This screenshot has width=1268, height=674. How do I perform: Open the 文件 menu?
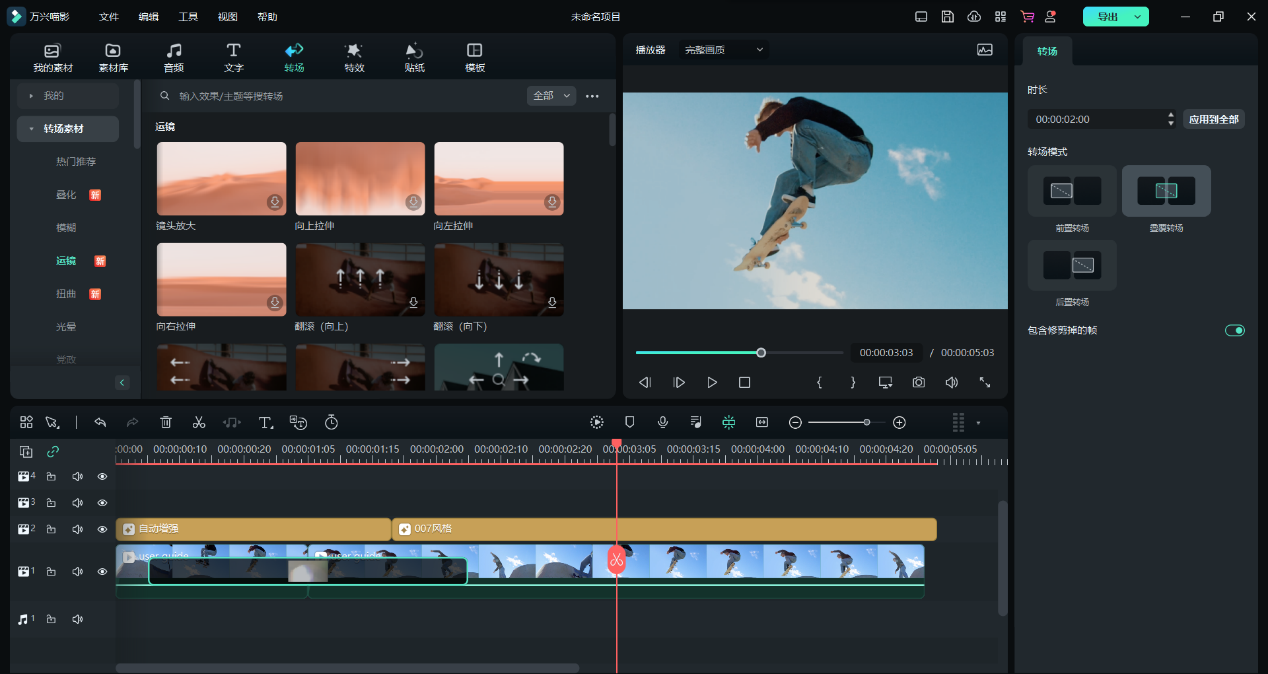click(x=109, y=17)
